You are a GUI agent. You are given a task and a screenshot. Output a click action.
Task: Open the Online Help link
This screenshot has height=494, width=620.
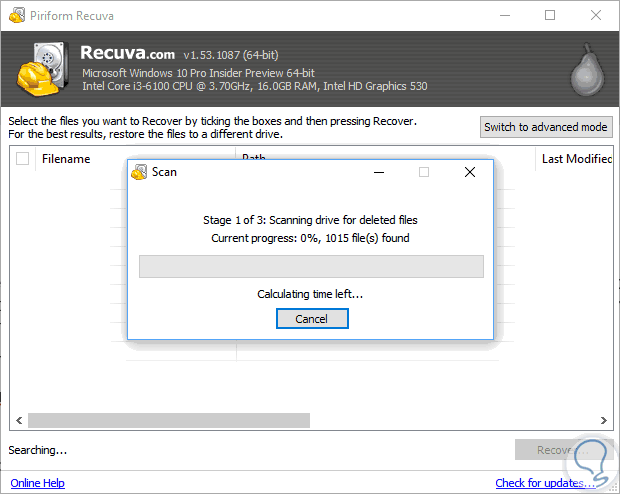coord(38,483)
